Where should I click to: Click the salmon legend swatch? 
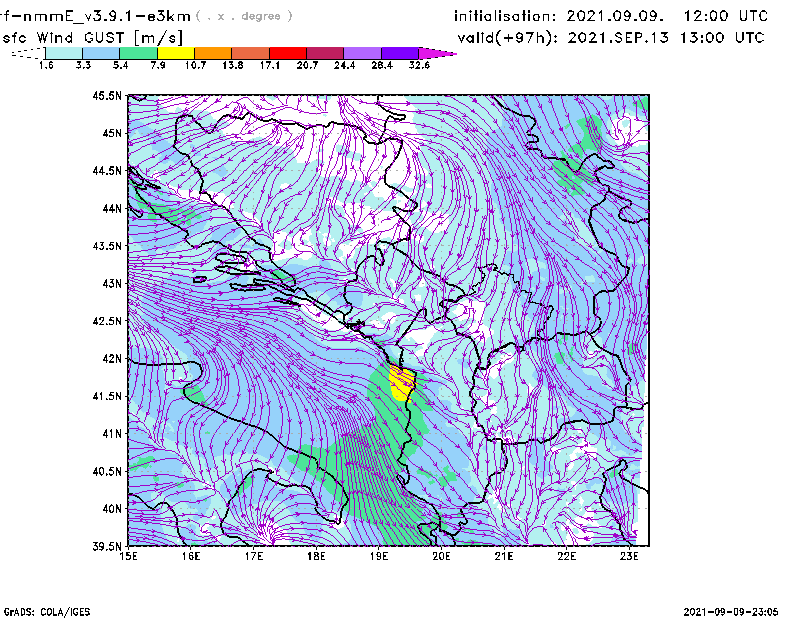coord(251,53)
